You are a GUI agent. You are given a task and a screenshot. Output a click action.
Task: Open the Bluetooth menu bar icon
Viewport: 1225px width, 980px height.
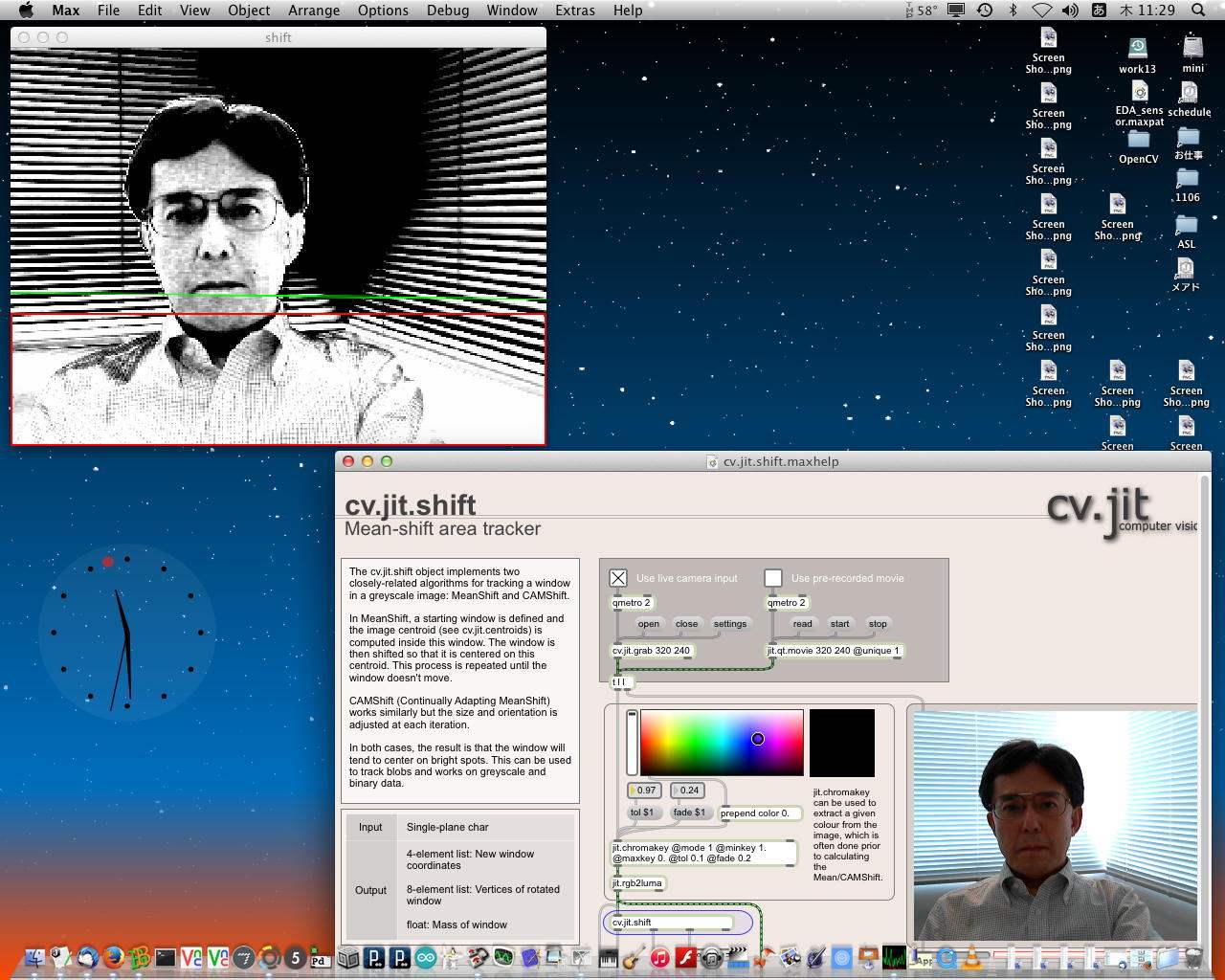1013,11
